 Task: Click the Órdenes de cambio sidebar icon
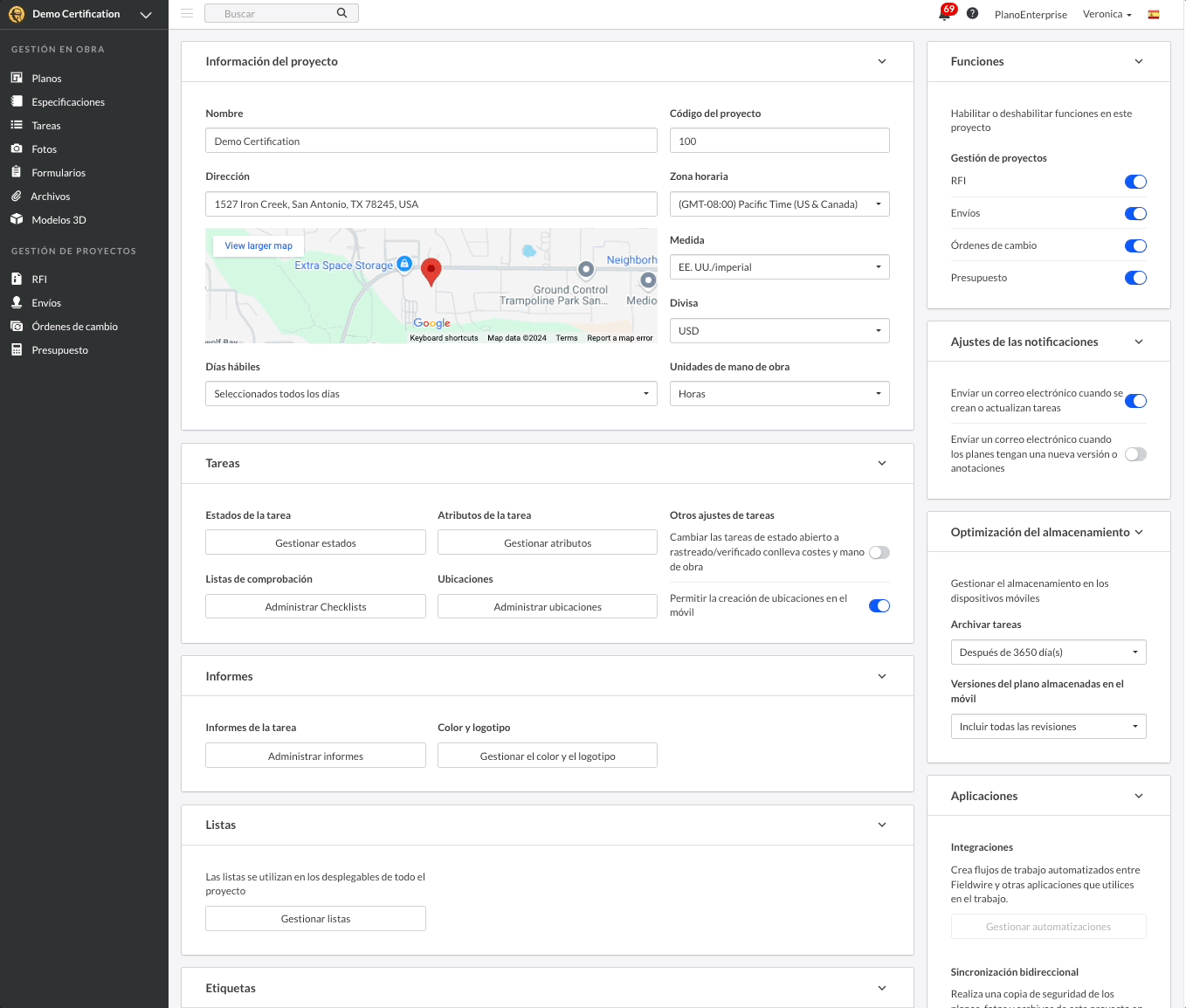coord(17,326)
